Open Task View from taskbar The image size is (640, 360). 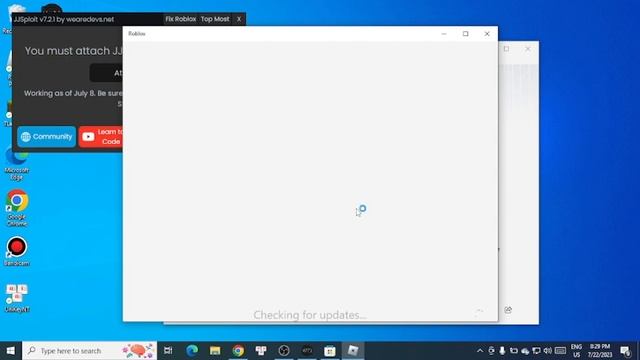(x=168, y=351)
